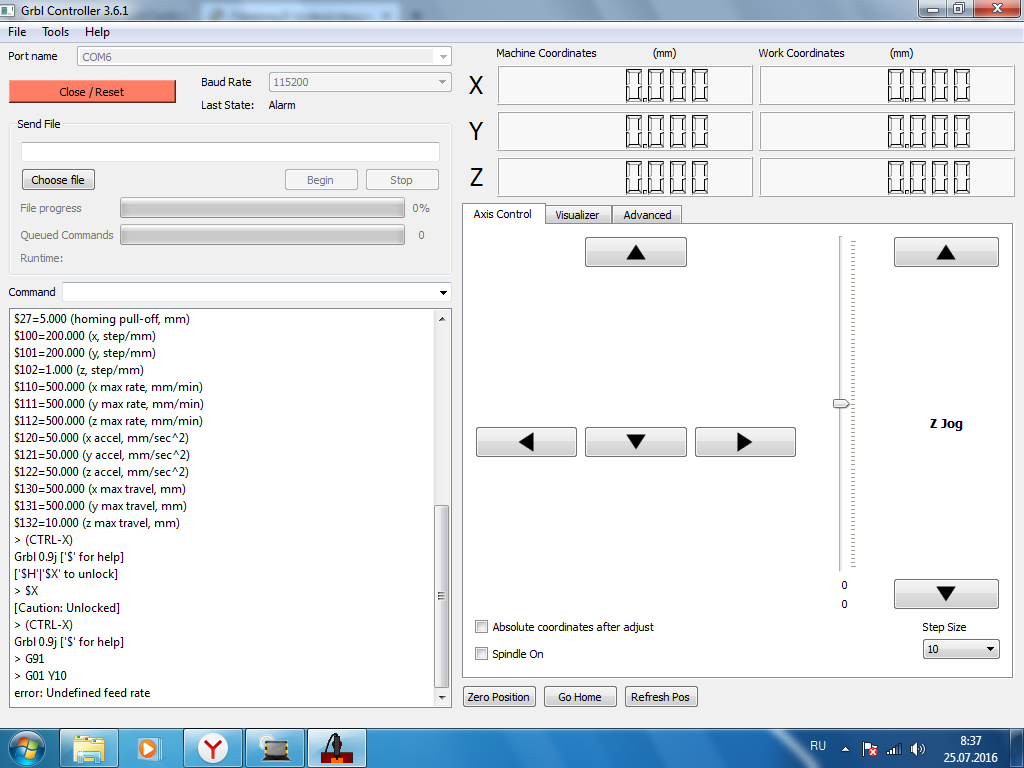
Task: Click console log scrollbar thumb
Action: pyautogui.click(x=442, y=596)
